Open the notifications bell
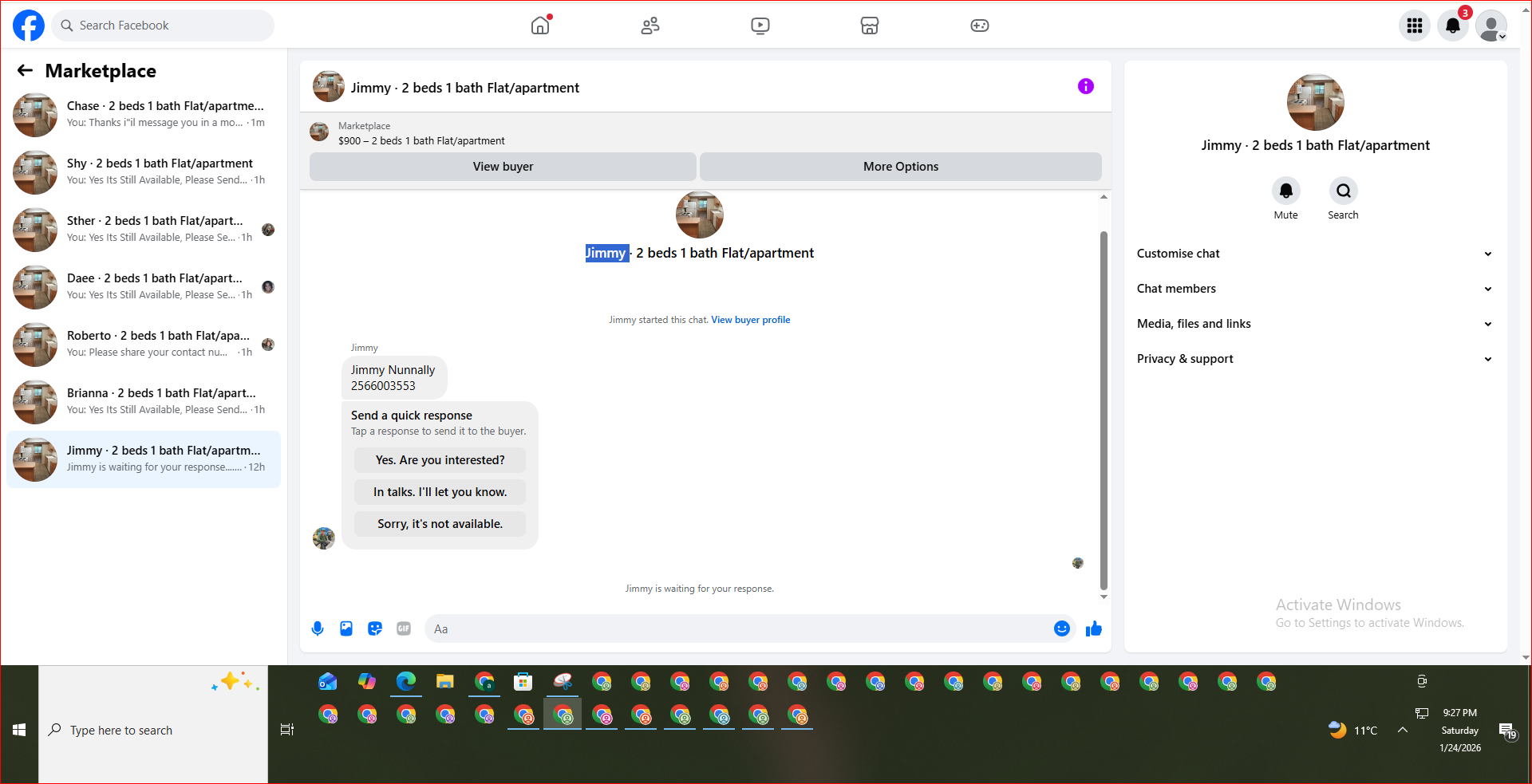 click(x=1453, y=26)
